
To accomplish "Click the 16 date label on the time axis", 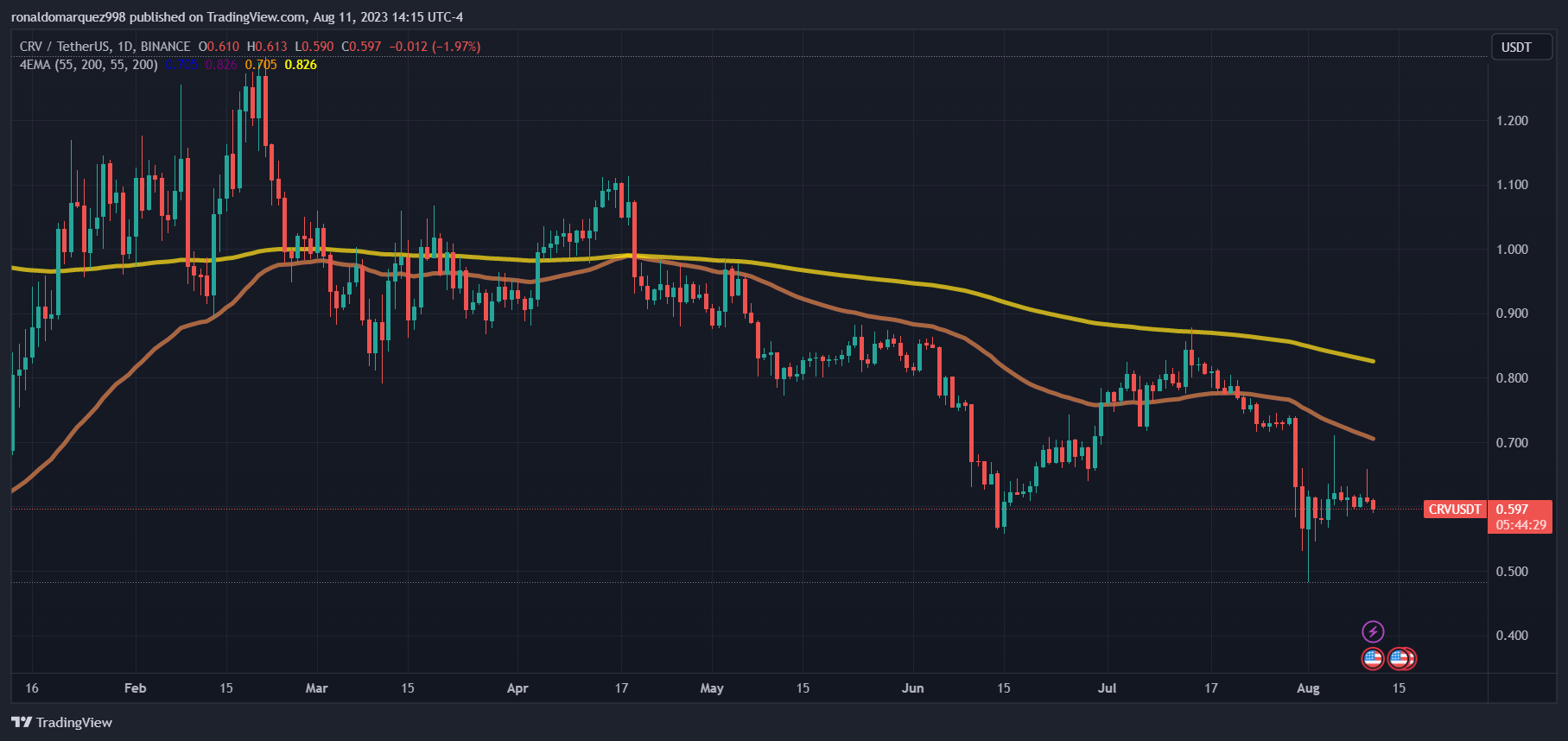I will coord(32,688).
